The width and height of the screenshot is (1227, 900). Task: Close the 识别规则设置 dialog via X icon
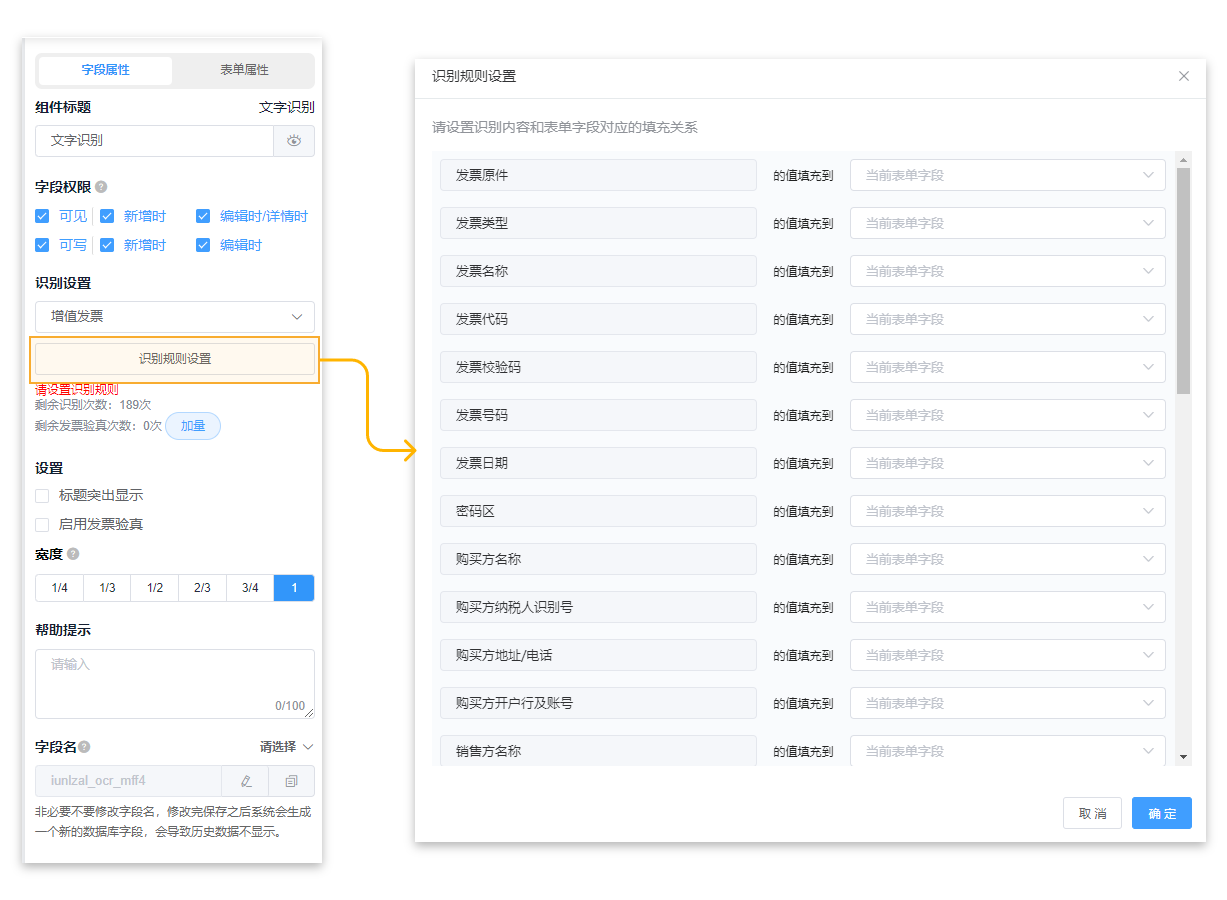[1184, 76]
